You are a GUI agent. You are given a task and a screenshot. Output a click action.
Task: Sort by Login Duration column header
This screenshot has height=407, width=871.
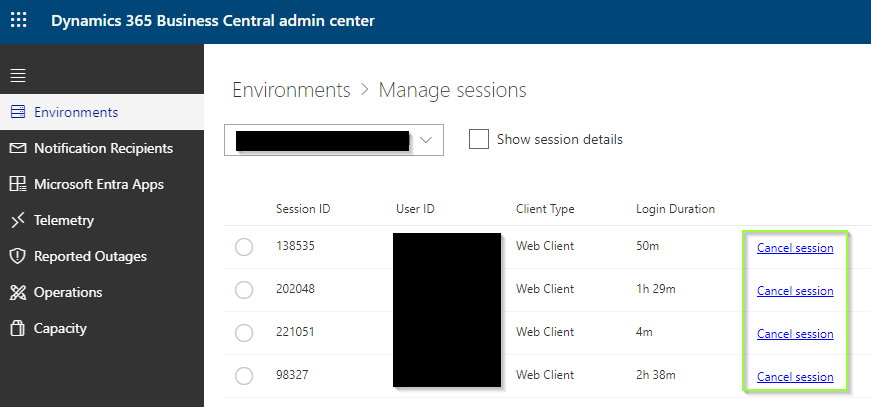click(x=675, y=209)
